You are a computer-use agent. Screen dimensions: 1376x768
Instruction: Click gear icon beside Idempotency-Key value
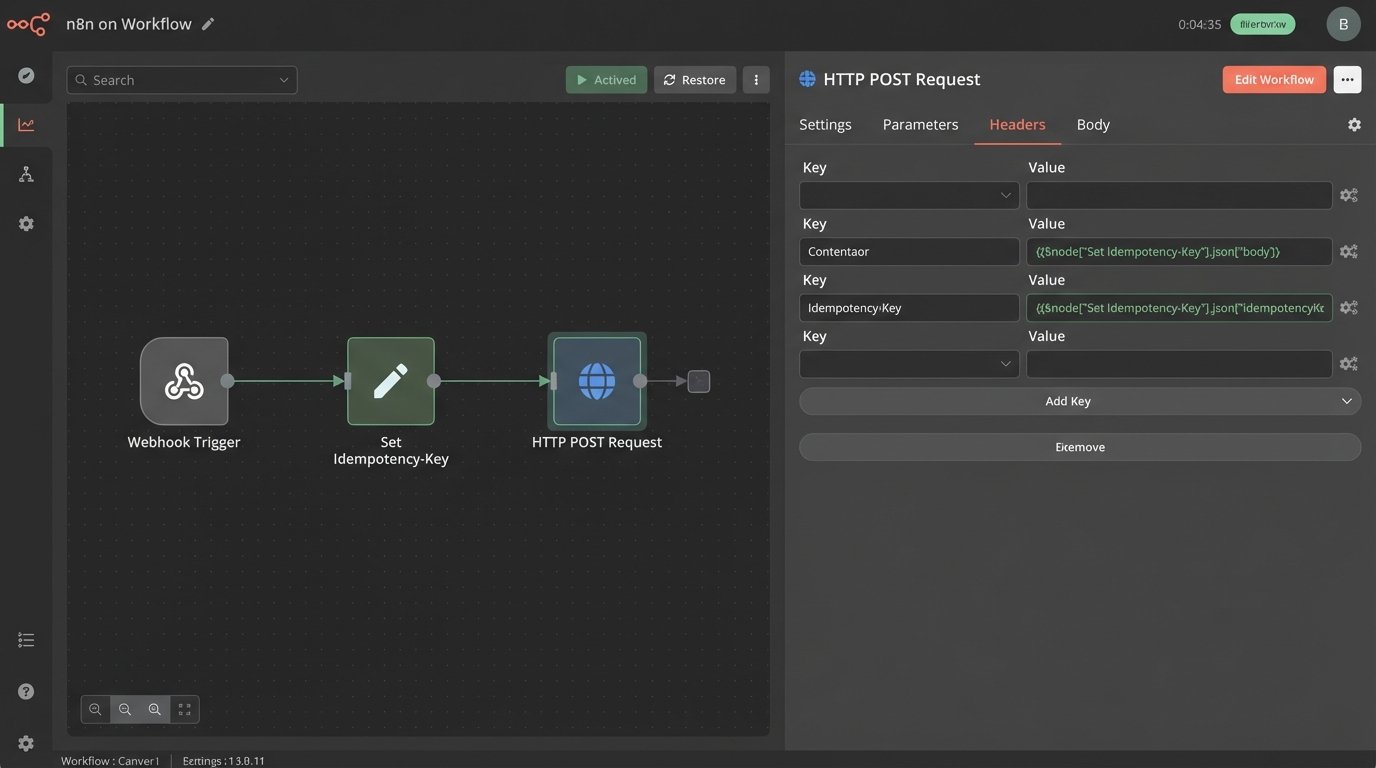click(x=1348, y=308)
